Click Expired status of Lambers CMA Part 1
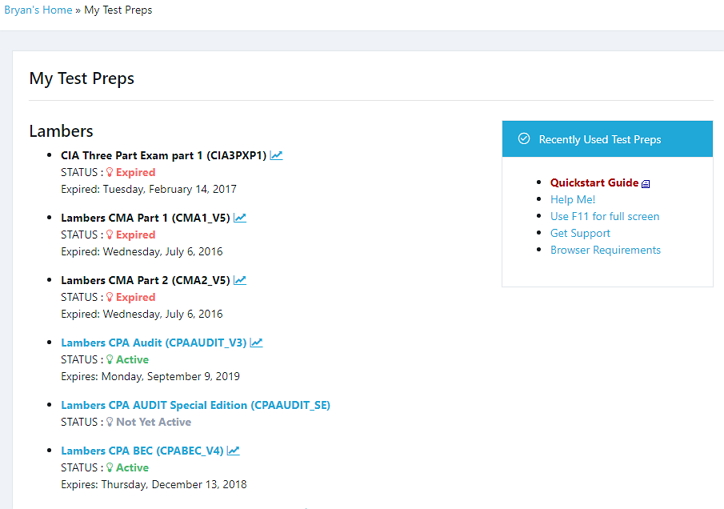The height and width of the screenshot is (509, 724). (x=135, y=235)
